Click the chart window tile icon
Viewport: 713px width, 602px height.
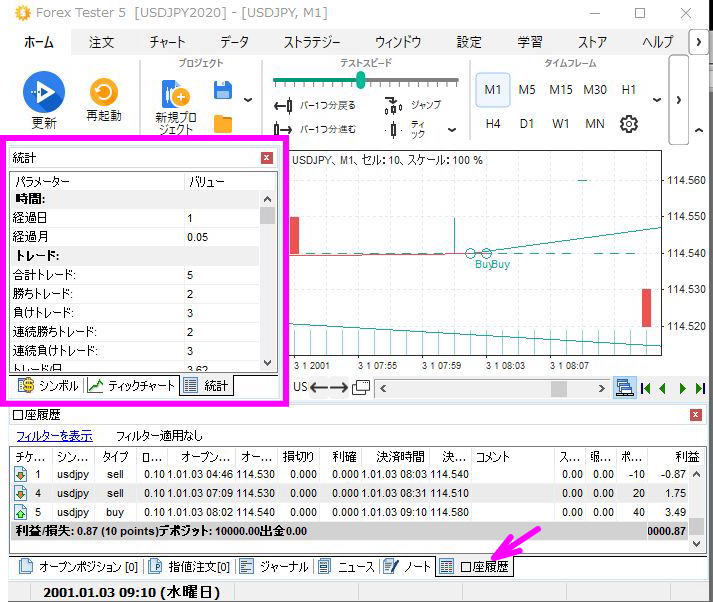pos(361,387)
